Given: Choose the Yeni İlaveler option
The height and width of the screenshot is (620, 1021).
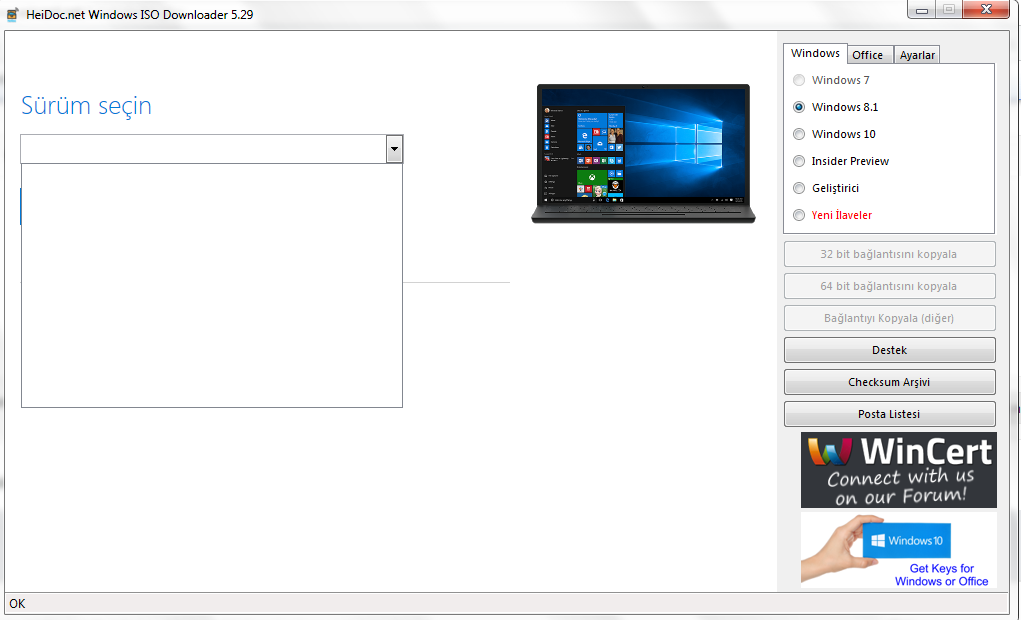Looking at the screenshot, I should (799, 215).
